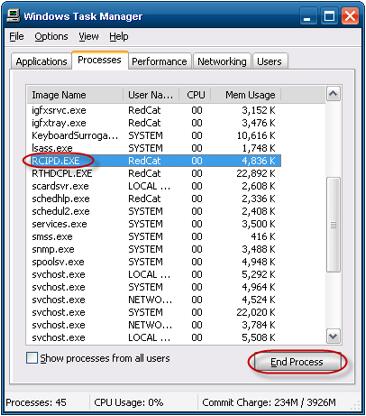
Task: Click the scroll up arrow
Action: point(333,94)
